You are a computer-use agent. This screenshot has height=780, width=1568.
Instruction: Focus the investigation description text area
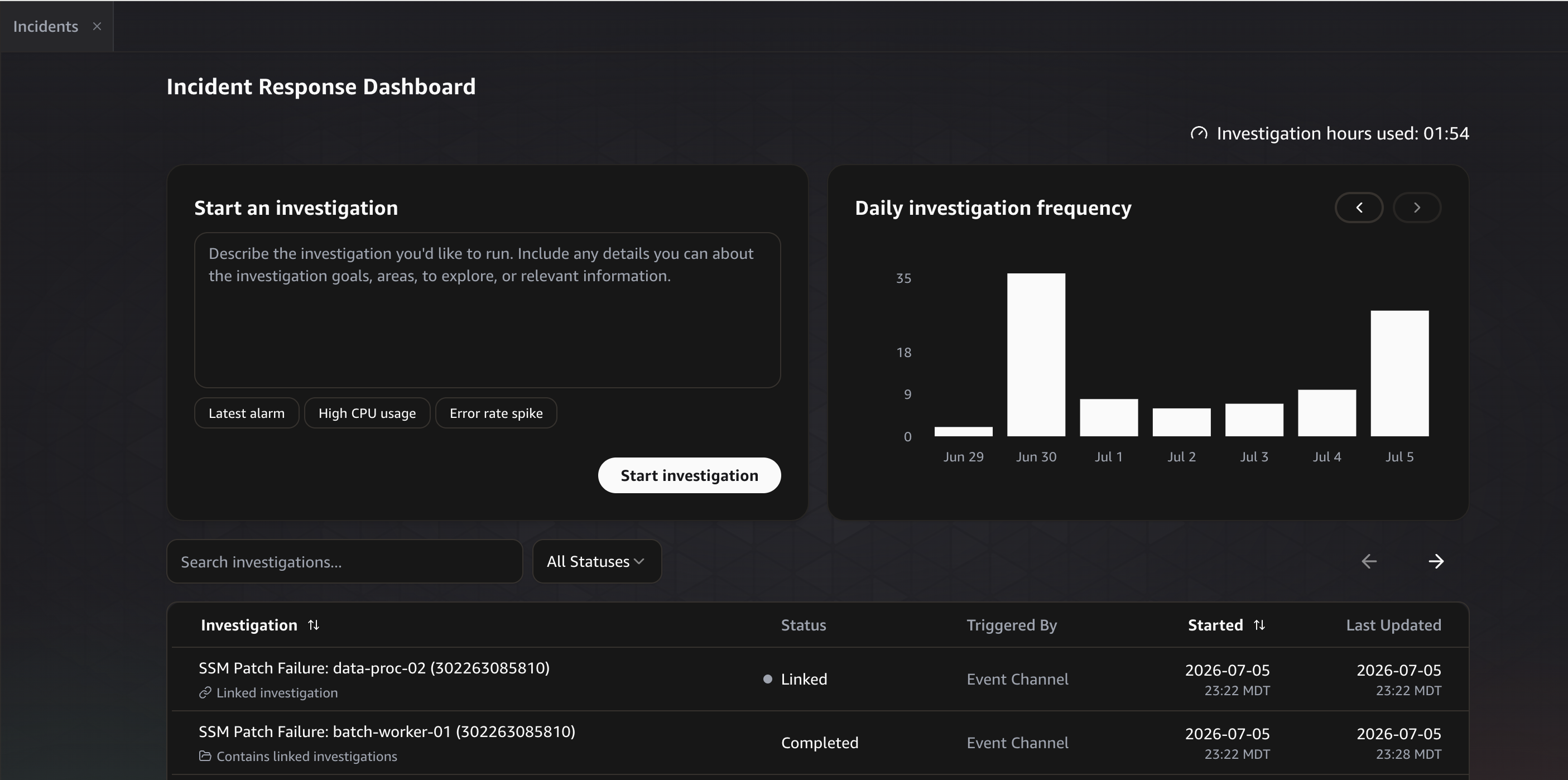tap(487, 310)
